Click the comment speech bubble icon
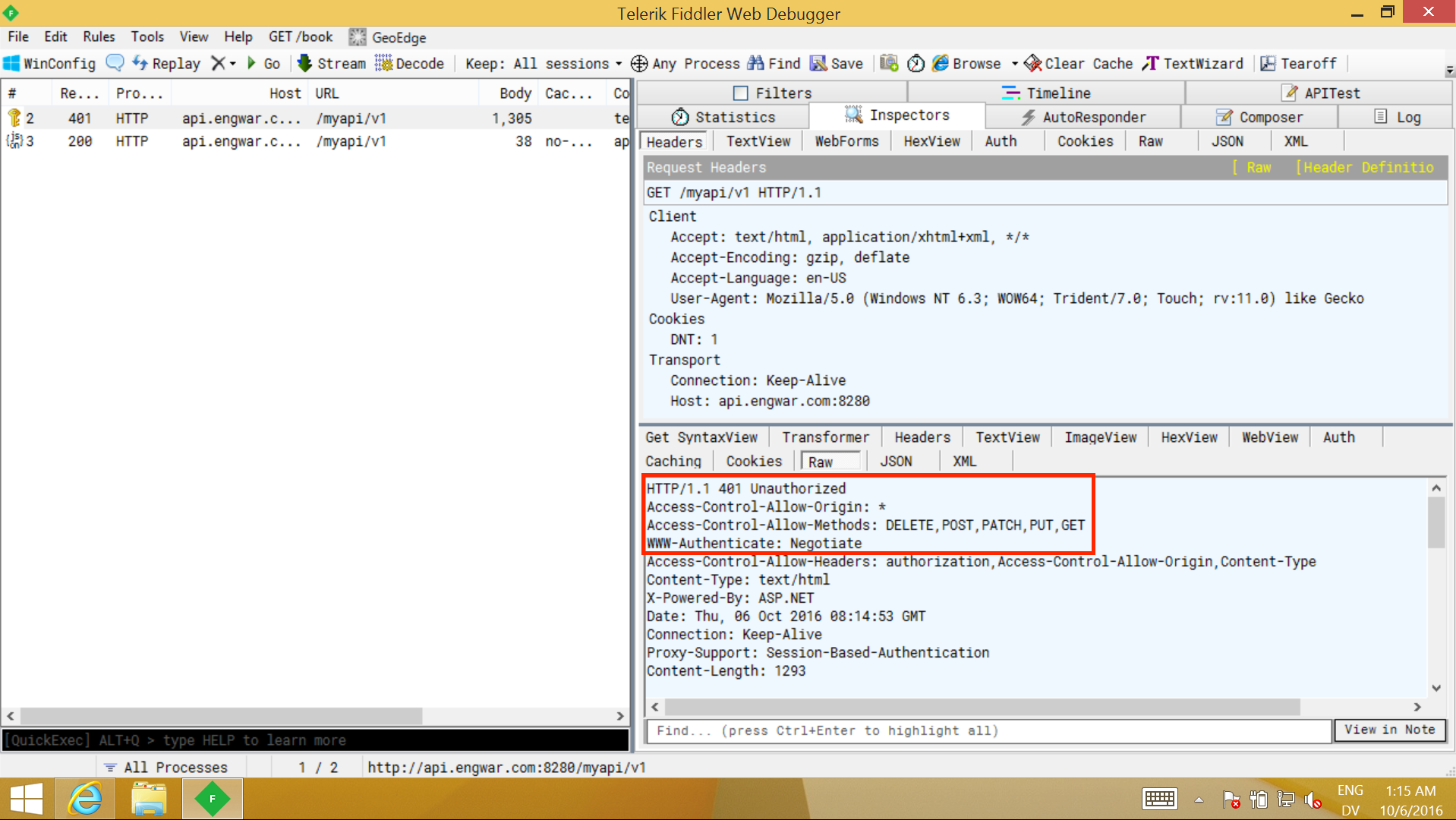This screenshot has width=1456, height=820. (115, 63)
